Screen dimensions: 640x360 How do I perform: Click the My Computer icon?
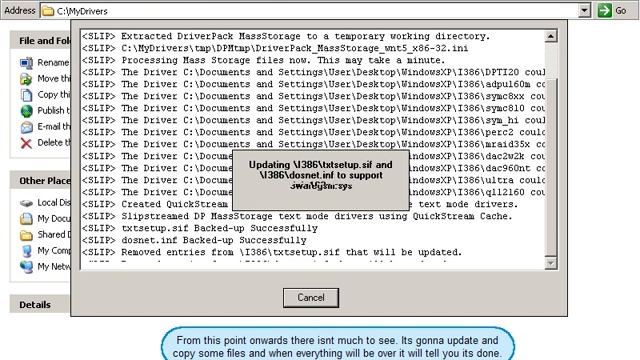[x=26, y=251]
